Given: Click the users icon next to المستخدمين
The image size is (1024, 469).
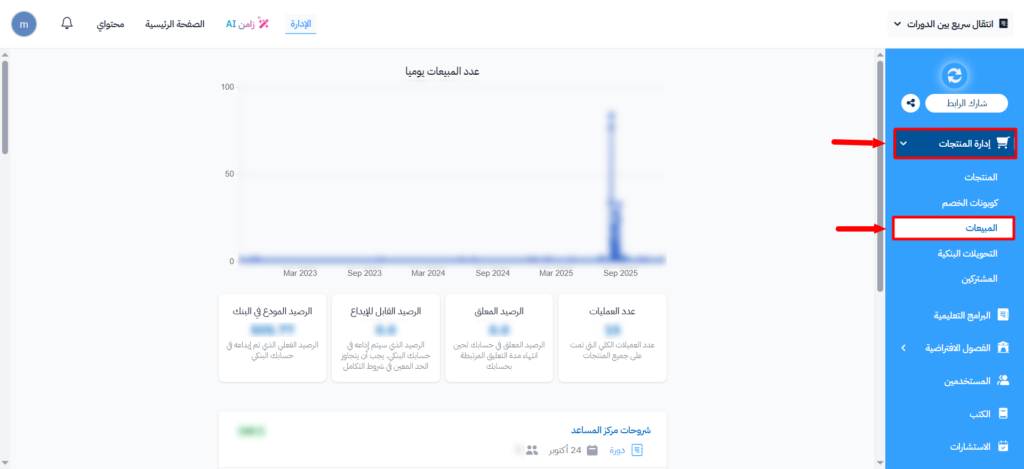Looking at the screenshot, I should point(1003,381).
